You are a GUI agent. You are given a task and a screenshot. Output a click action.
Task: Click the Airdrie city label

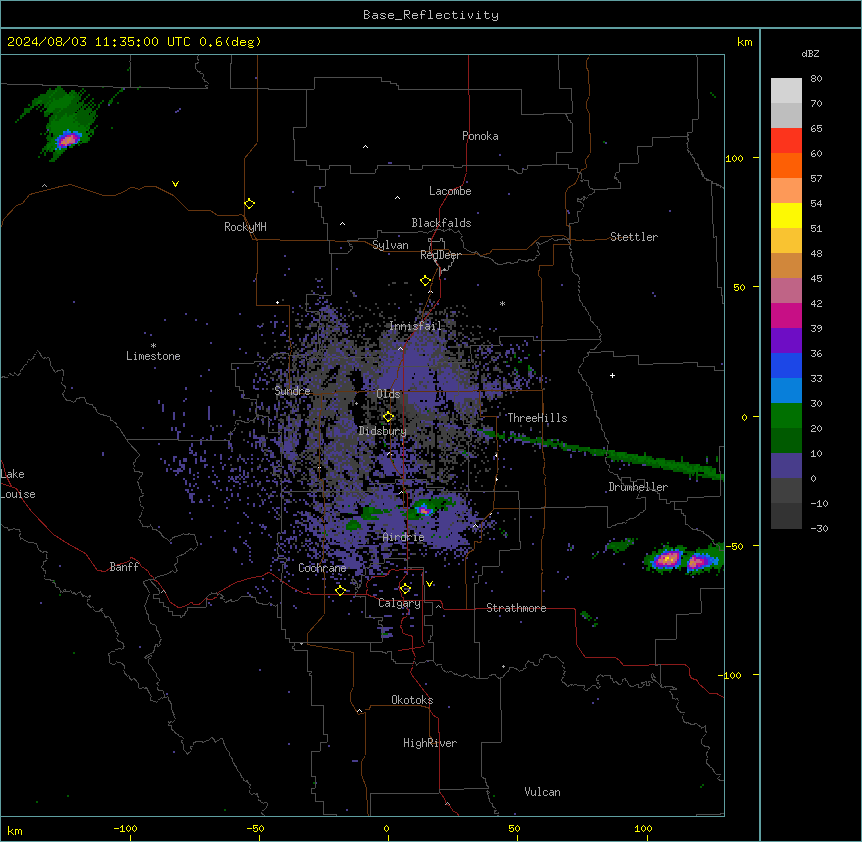404,537
